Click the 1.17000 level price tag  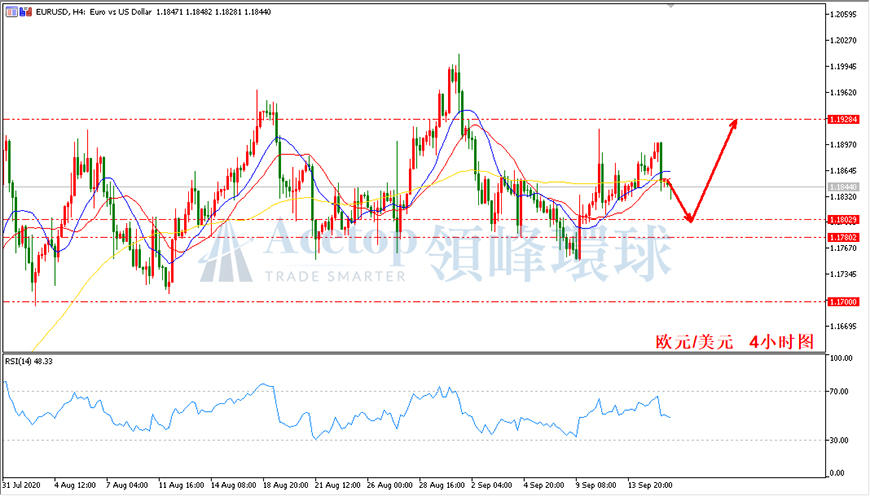pyautogui.click(x=843, y=302)
